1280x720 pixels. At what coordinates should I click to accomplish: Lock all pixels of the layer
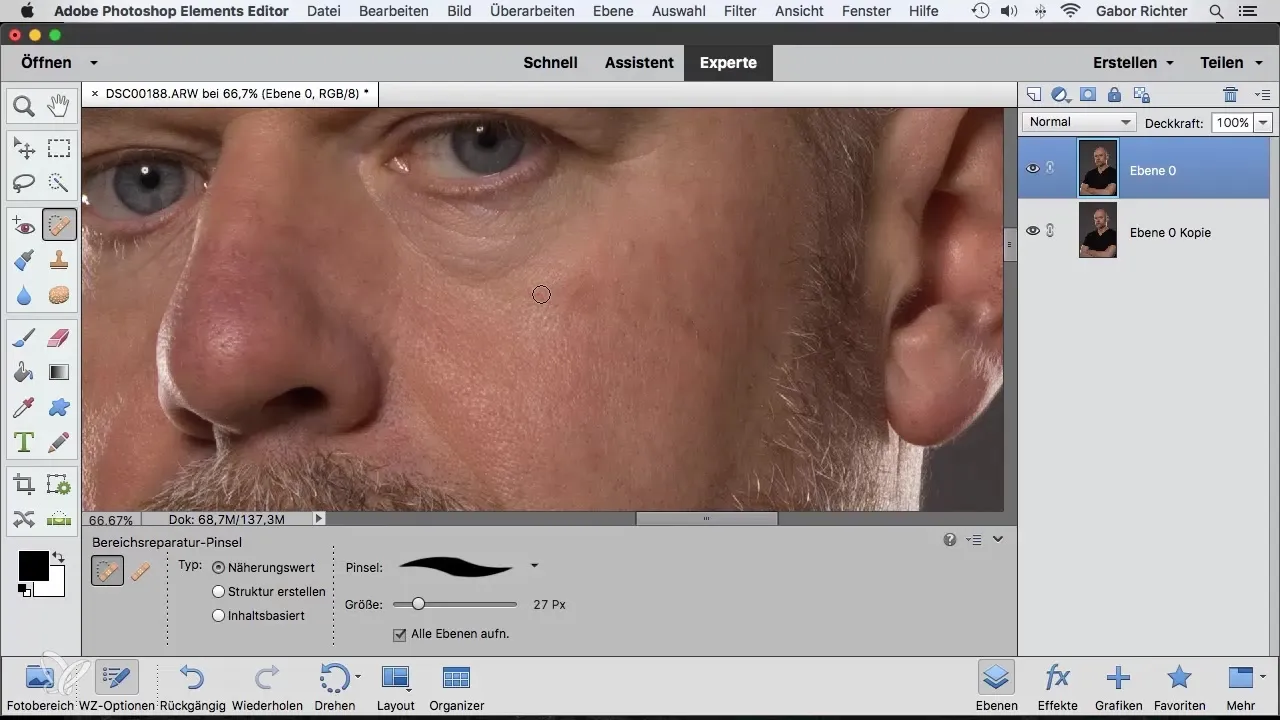click(x=1114, y=95)
